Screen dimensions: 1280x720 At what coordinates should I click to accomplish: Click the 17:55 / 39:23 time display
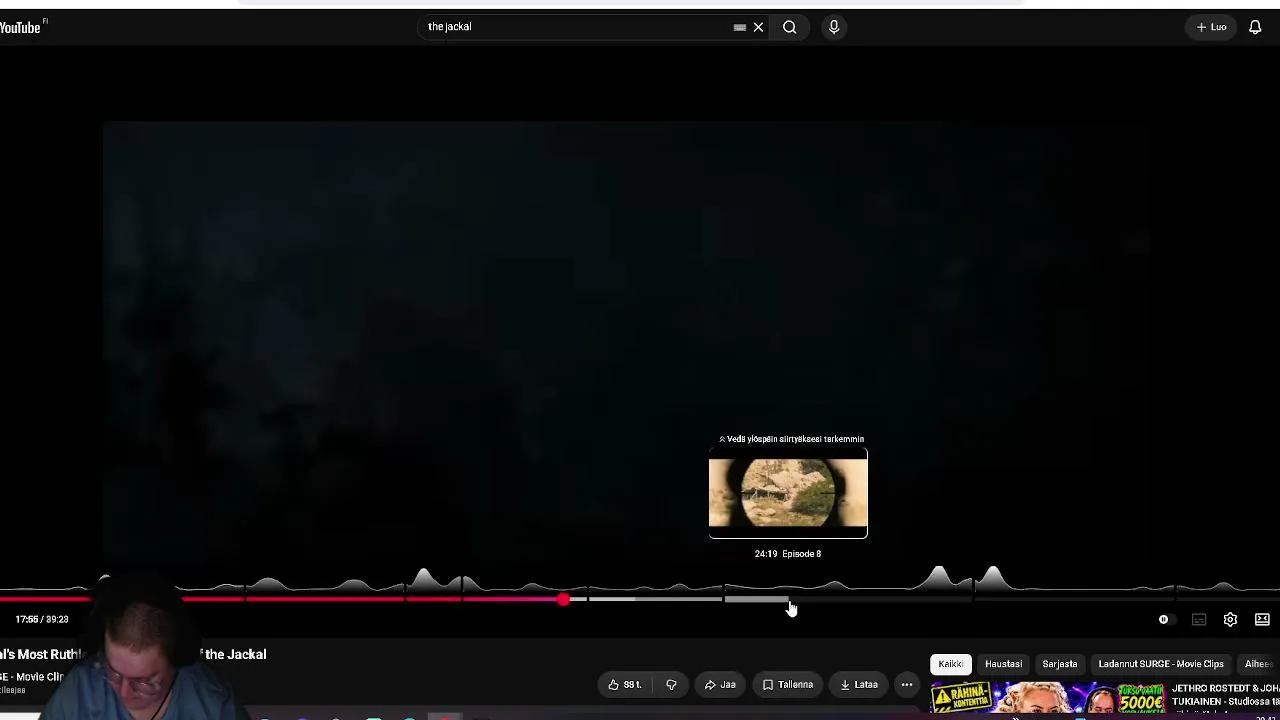[42, 620]
